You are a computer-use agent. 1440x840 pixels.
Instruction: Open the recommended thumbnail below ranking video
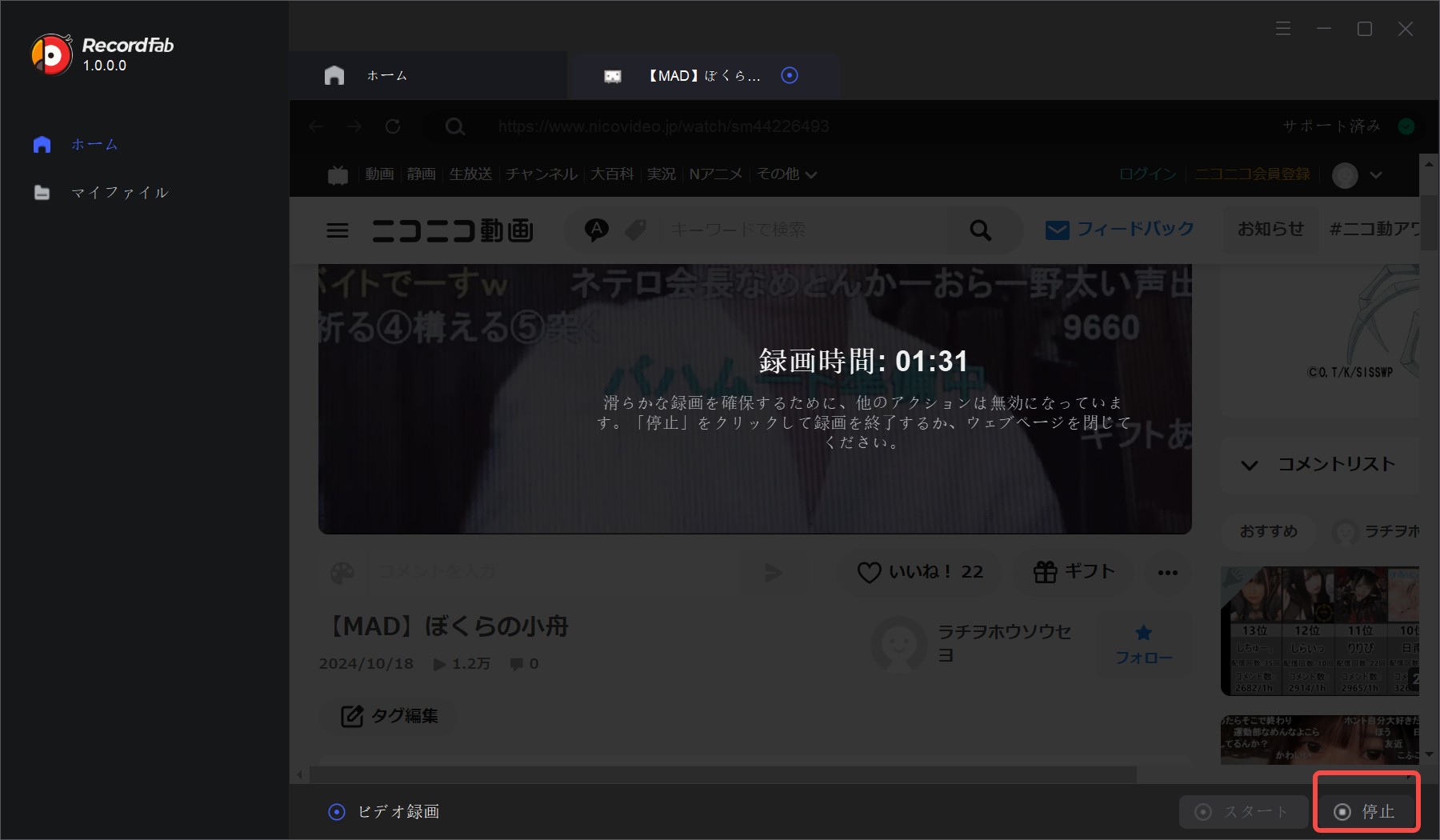point(1321,740)
